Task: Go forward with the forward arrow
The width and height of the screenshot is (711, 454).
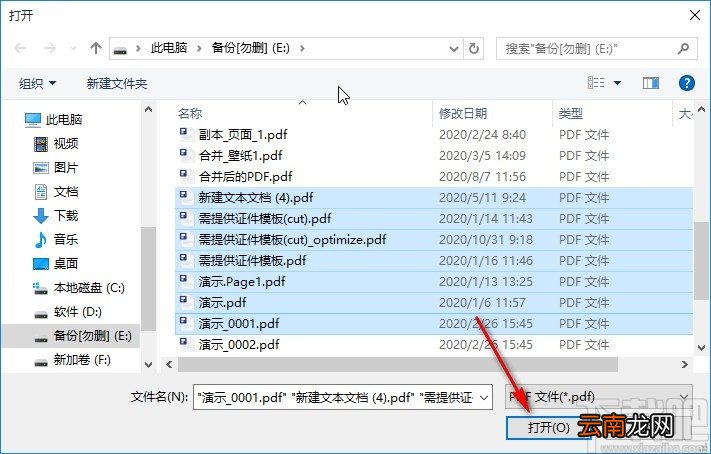Action: [49, 48]
